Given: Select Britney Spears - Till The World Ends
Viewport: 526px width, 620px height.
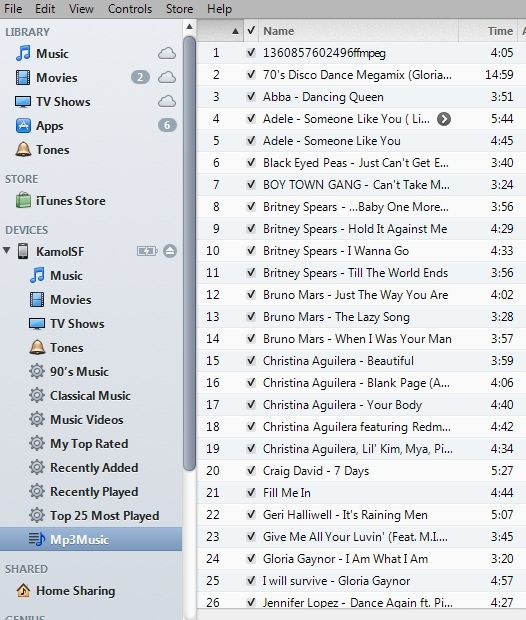Looking at the screenshot, I should point(355,272).
